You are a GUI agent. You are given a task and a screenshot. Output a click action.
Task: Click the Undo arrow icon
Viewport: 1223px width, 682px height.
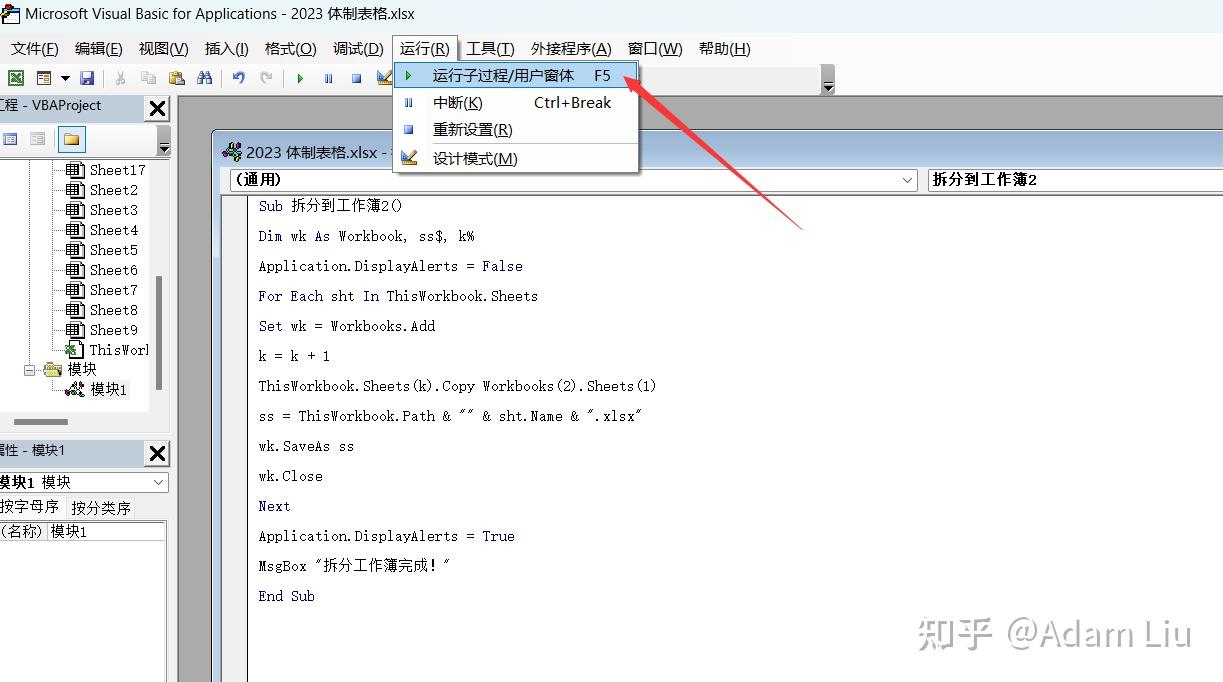coord(238,78)
